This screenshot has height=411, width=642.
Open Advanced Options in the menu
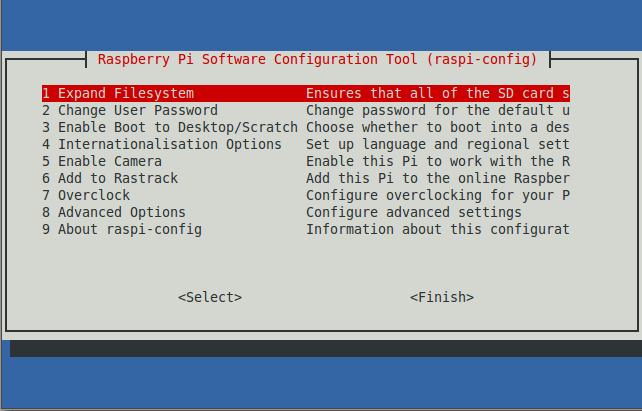(114, 212)
